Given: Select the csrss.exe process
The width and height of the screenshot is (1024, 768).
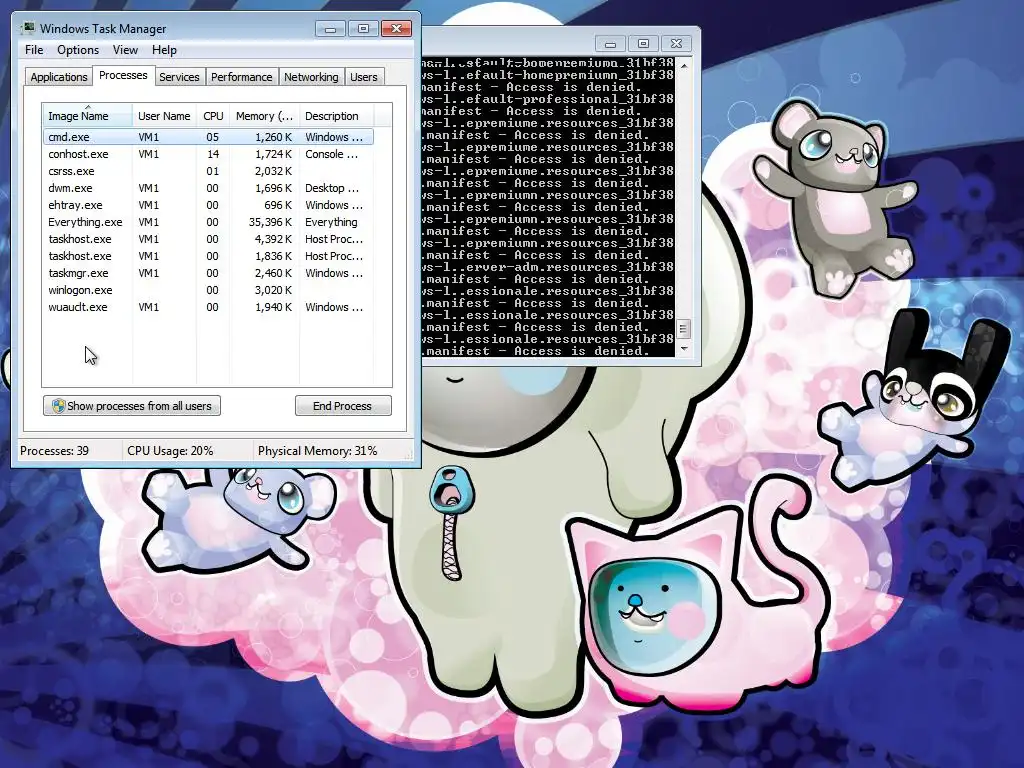Looking at the screenshot, I should 208,171.
